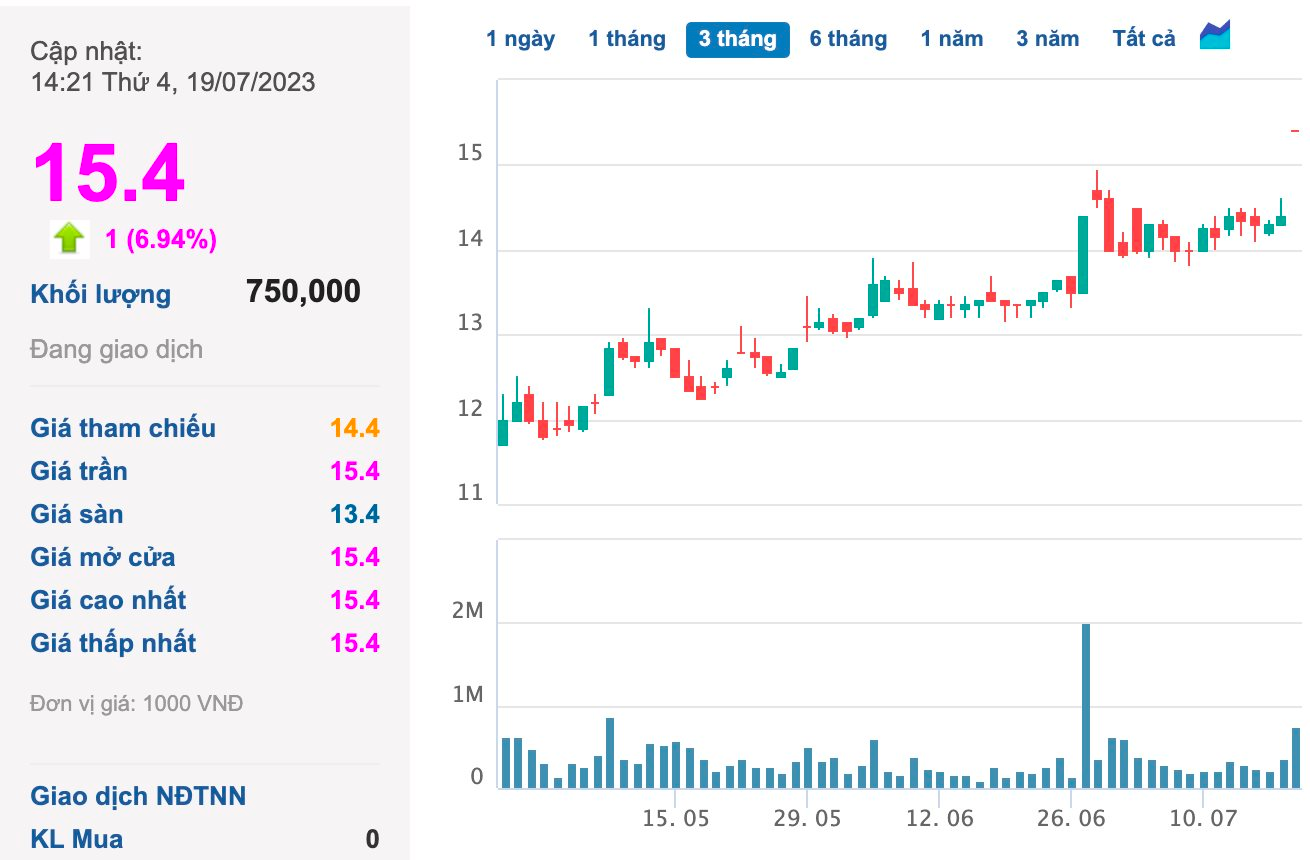Click the 'Giá sàn' label
Viewport: 1310px width, 860px height.
pos(77,514)
